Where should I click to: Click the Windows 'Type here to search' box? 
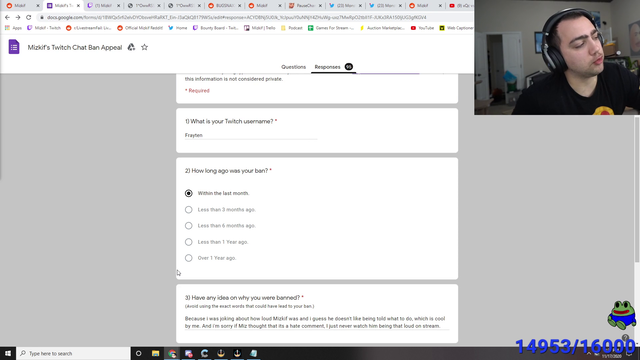pos(73,353)
